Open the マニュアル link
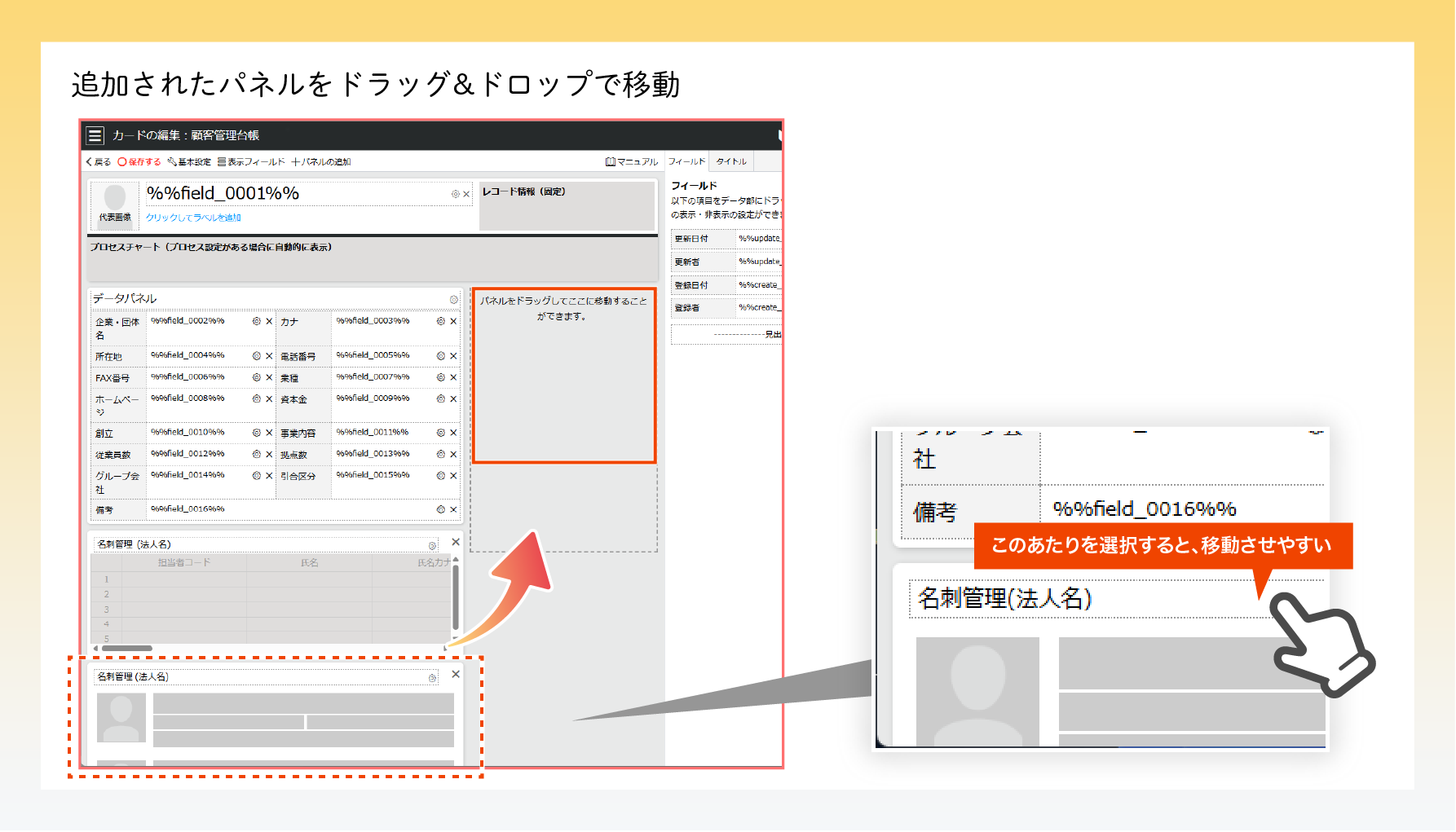Screen dimensions: 1456x832 tap(632, 162)
